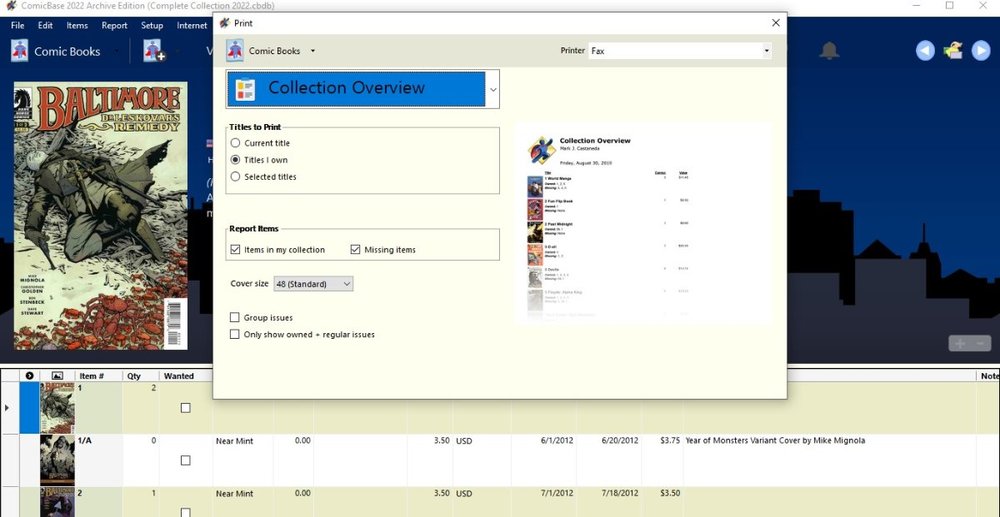Choose the Selected titles option
Viewport: 1000px width, 517px height.
pyautogui.click(x=236, y=177)
